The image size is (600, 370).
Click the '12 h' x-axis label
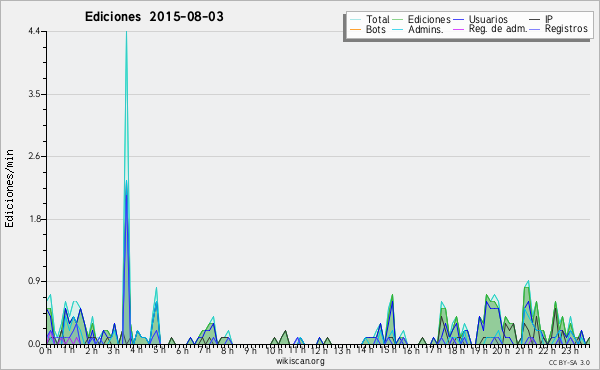[x=319, y=351]
